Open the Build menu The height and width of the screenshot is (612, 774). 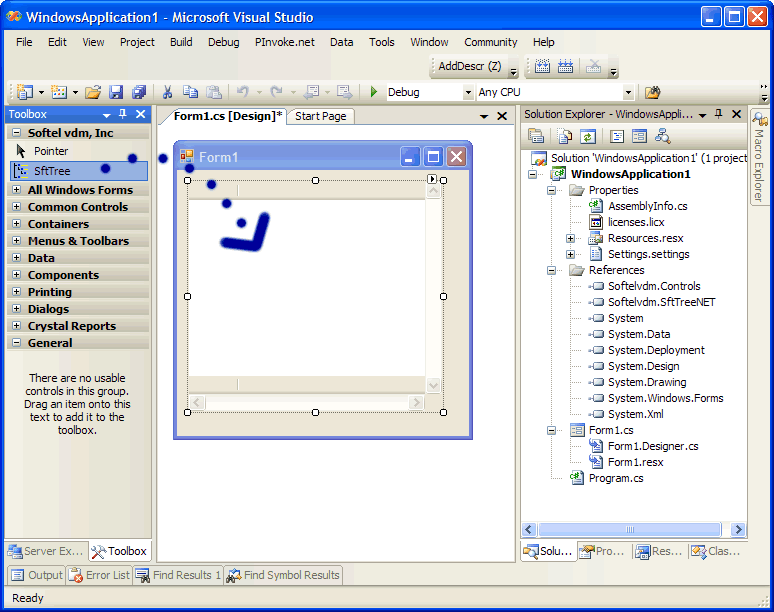coord(181,42)
